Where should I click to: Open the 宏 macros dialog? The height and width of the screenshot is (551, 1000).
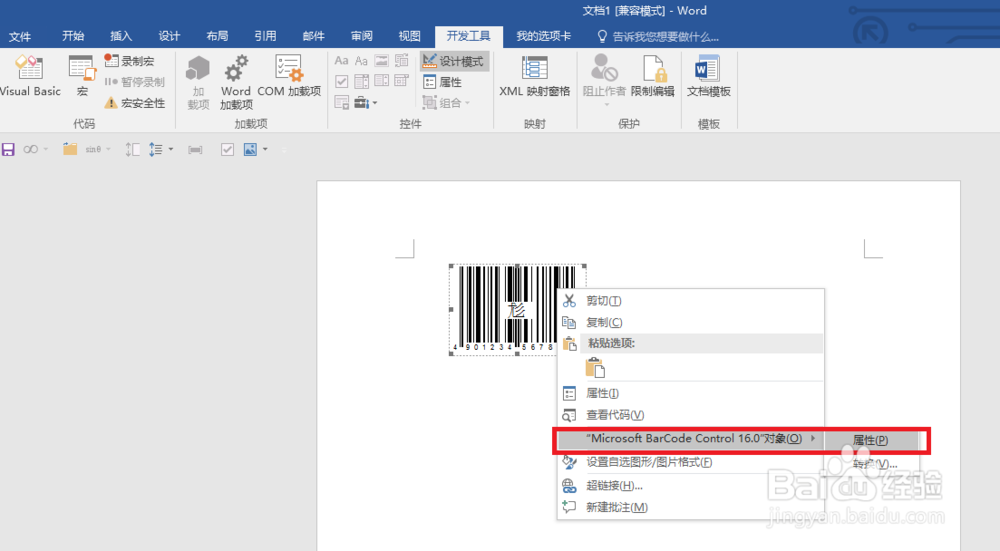click(82, 75)
